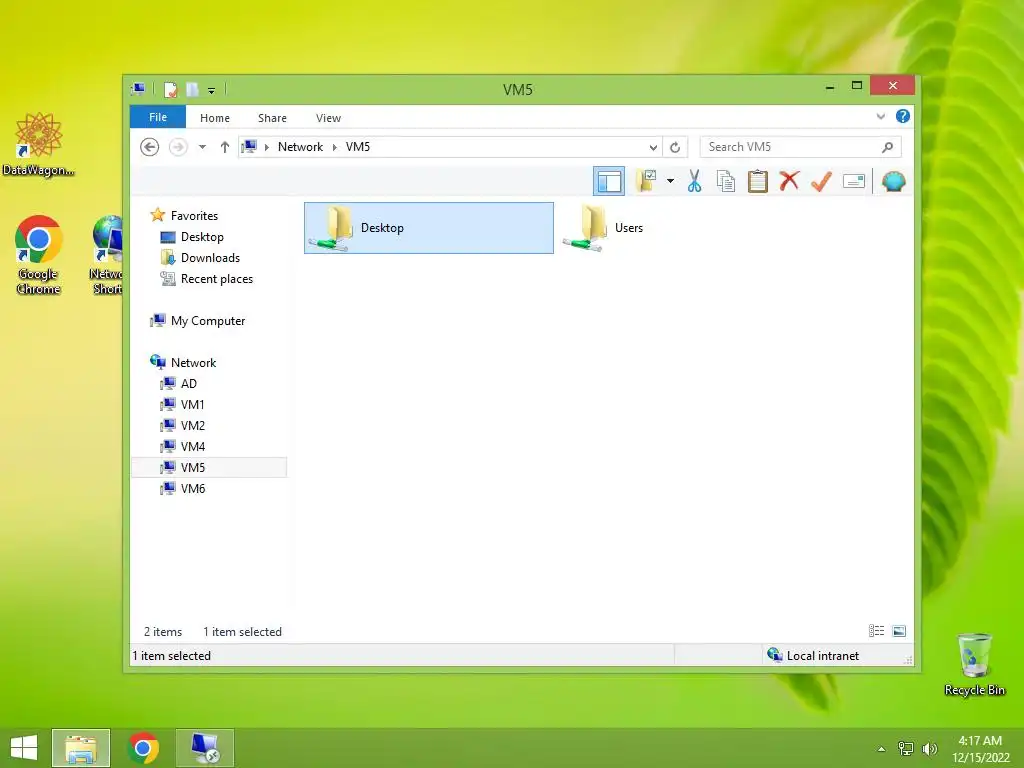
Task: Switch to details view in status bar
Action: (x=876, y=630)
